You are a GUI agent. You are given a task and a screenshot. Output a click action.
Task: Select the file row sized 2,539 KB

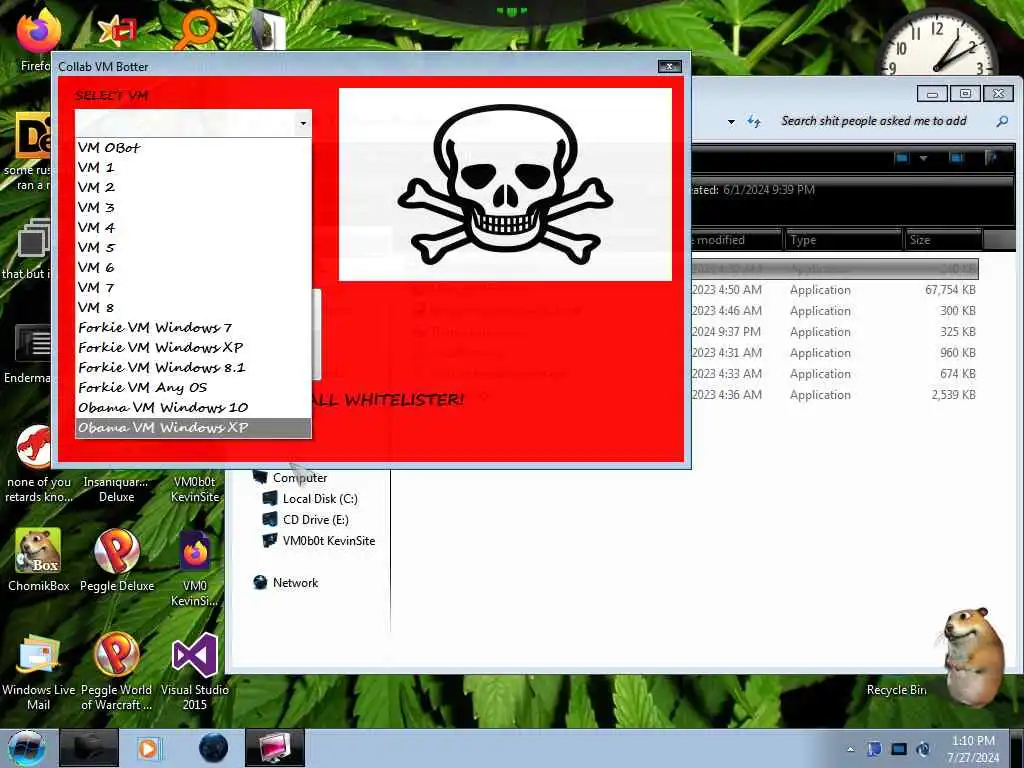835,395
